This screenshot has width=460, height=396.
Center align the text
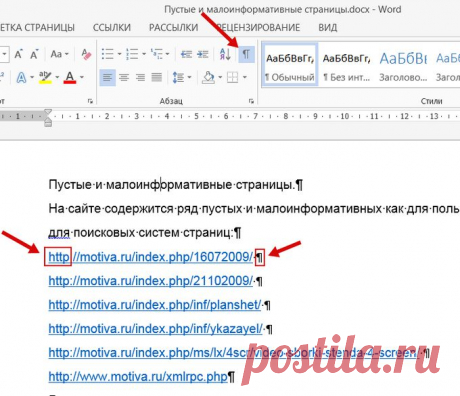(x=124, y=78)
